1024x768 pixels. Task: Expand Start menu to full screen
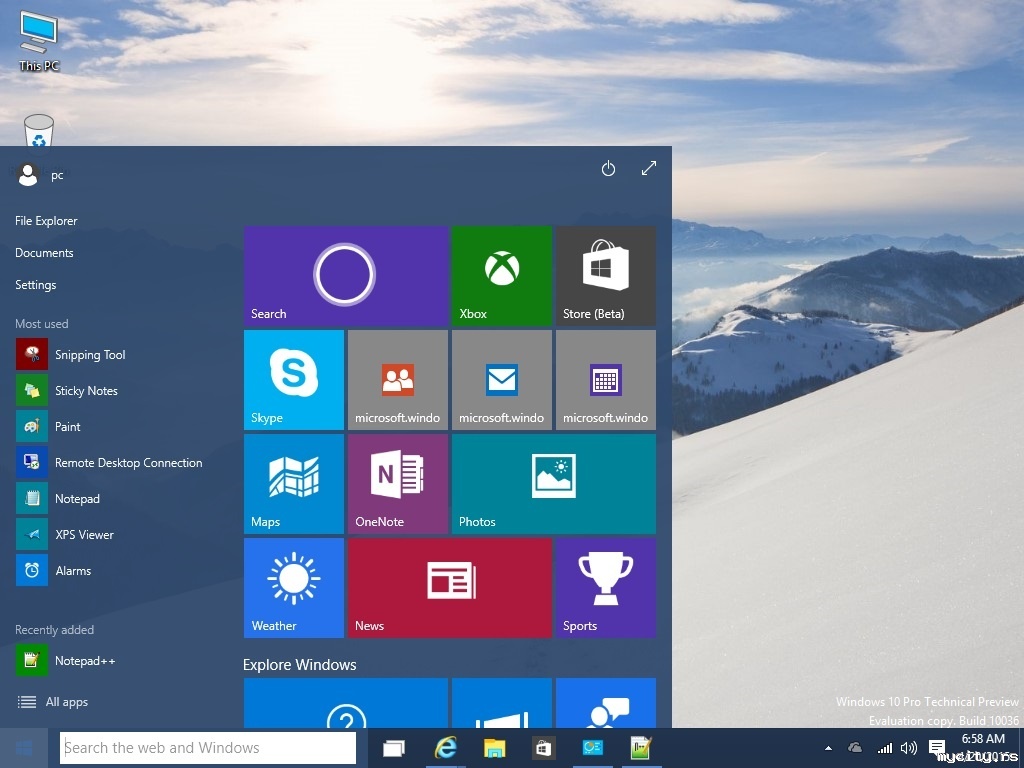648,168
